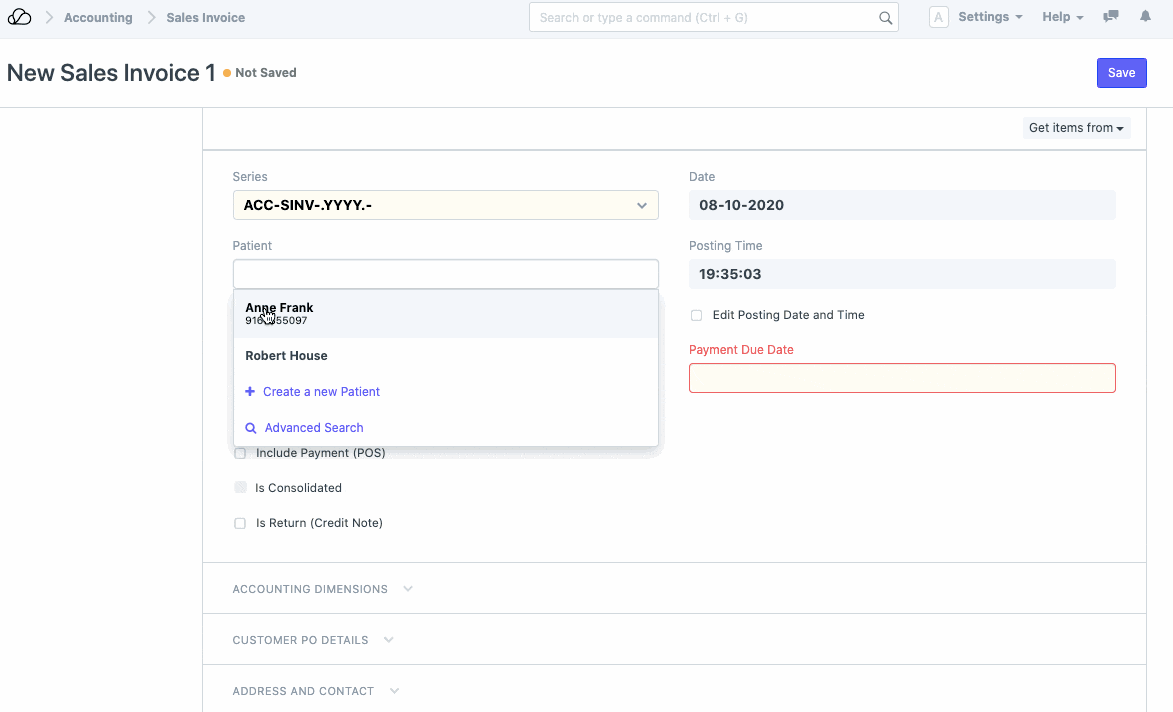Open the chat messages icon
The height and width of the screenshot is (712, 1173).
click(x=1110, y=17)
